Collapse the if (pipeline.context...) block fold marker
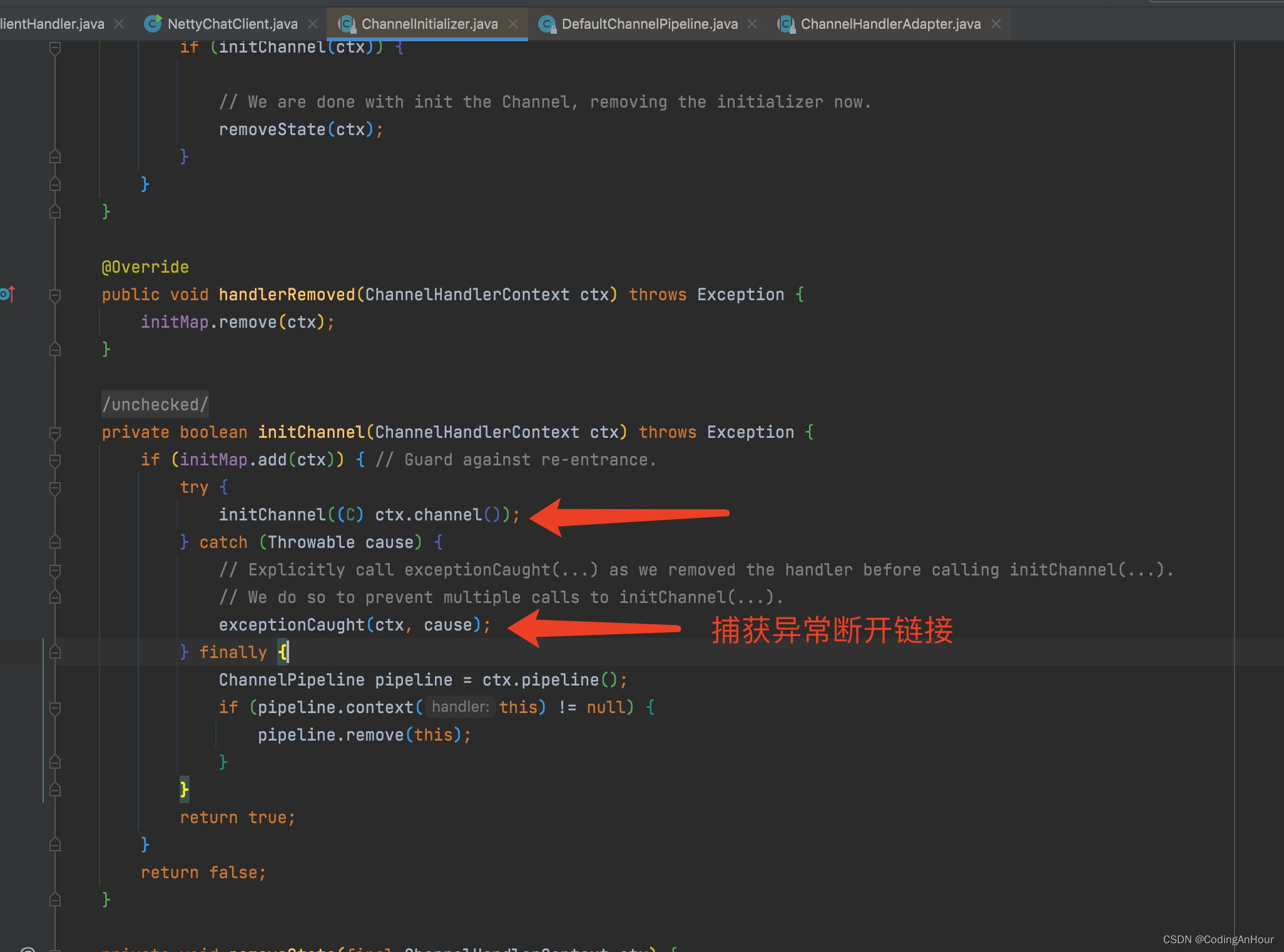This screenshot has height=952, width=1284. (x=55, y=707)
